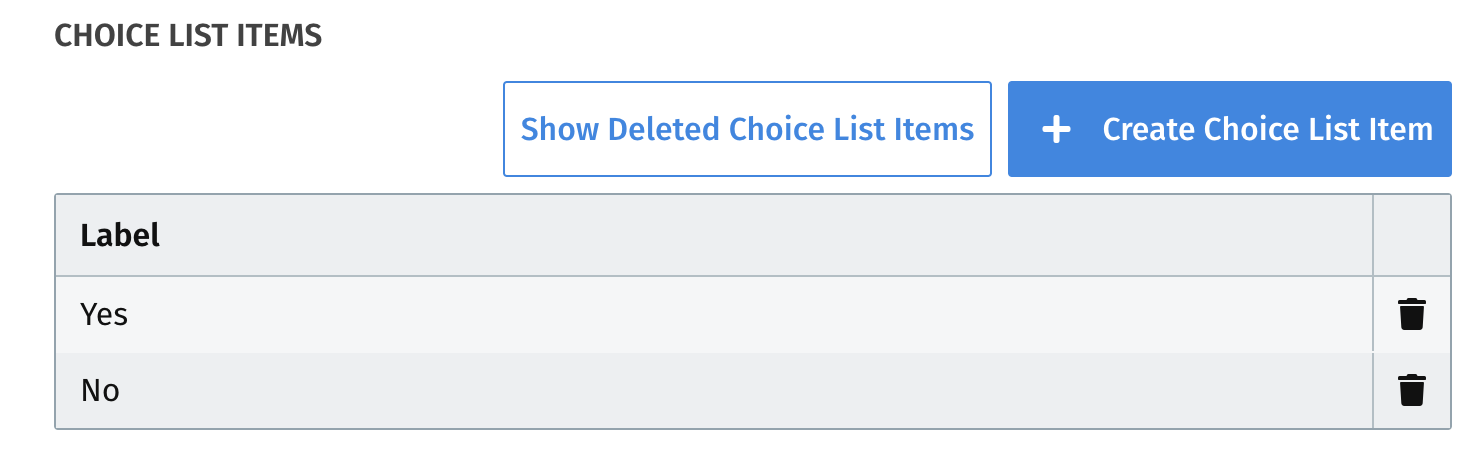Trash the item labeled No
Image resolution: width=1482 pixels, height=466 pixels.
(x=1411, y=390)
